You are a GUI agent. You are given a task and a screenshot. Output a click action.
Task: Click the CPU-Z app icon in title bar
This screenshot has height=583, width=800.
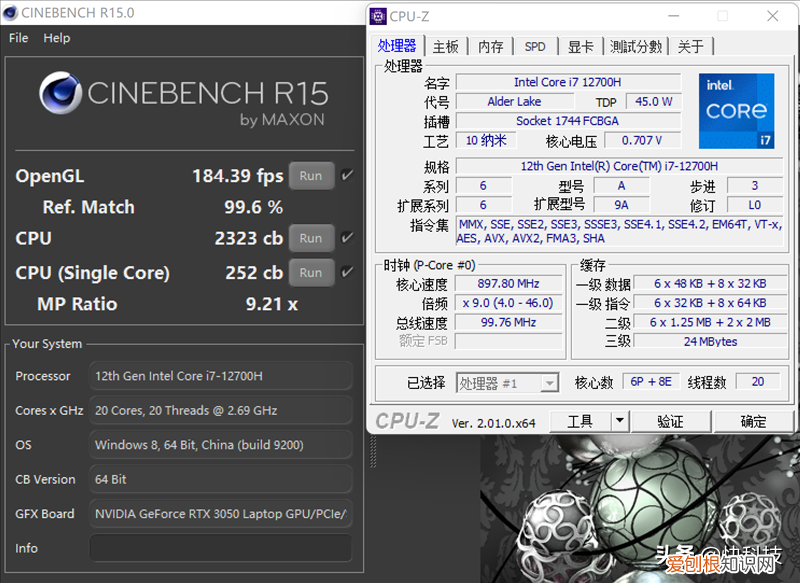point(378,15)
